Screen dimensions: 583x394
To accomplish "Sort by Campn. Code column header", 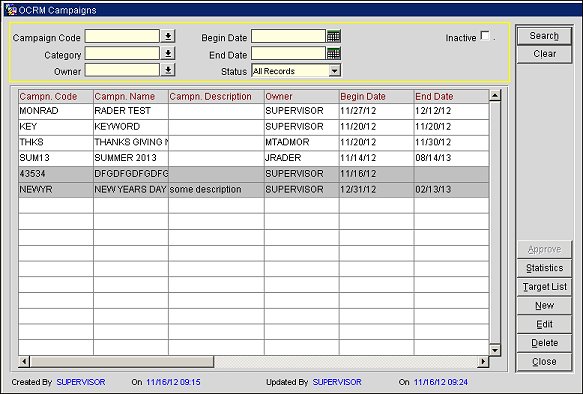I will point(56,97).
